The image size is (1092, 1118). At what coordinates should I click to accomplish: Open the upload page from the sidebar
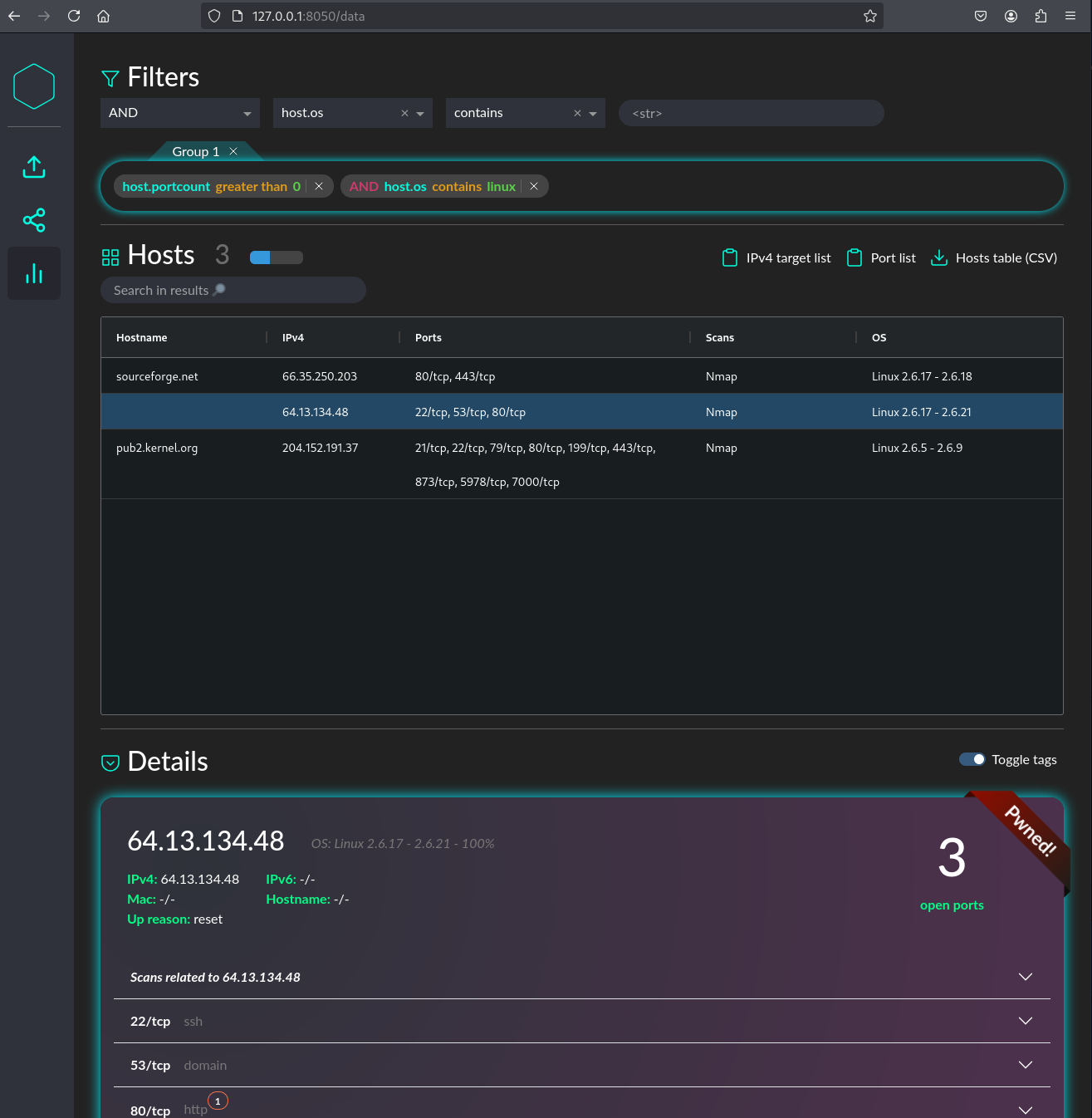point(34,167)
